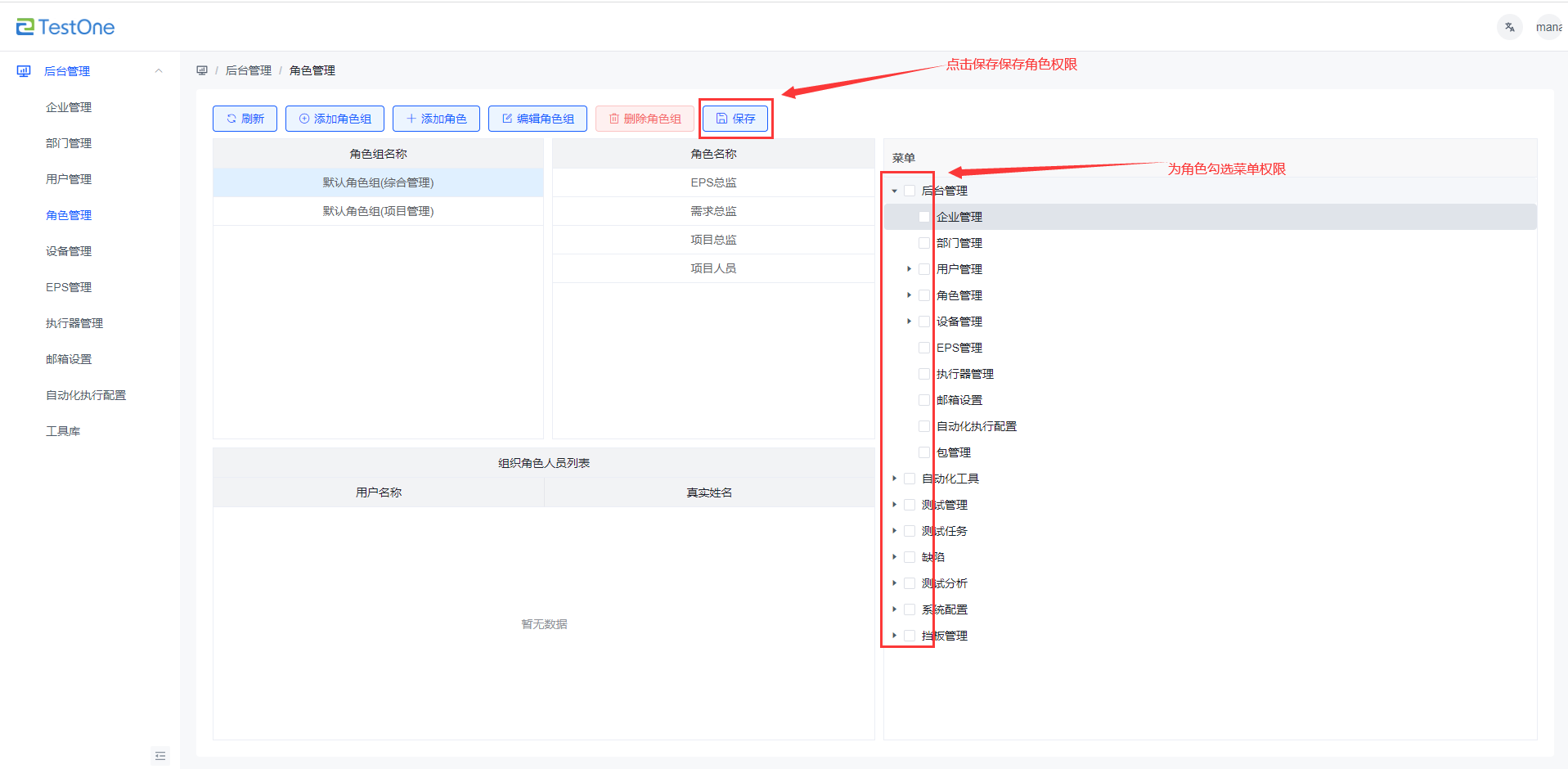Viewport: 1568px width, 769px height.
Task: Enable the 测试管理 permission checkbox
Action: (910, 505)
